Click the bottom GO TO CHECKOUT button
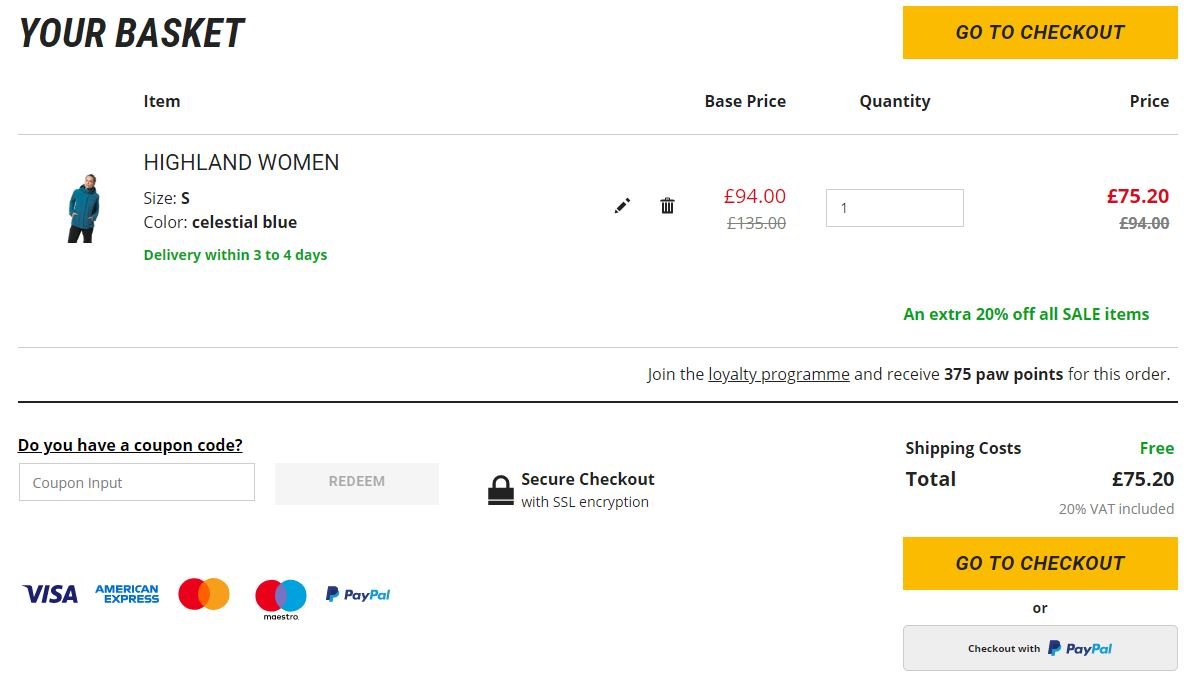The width and height of the screenshot is (1187, 676). (1039, 562)
